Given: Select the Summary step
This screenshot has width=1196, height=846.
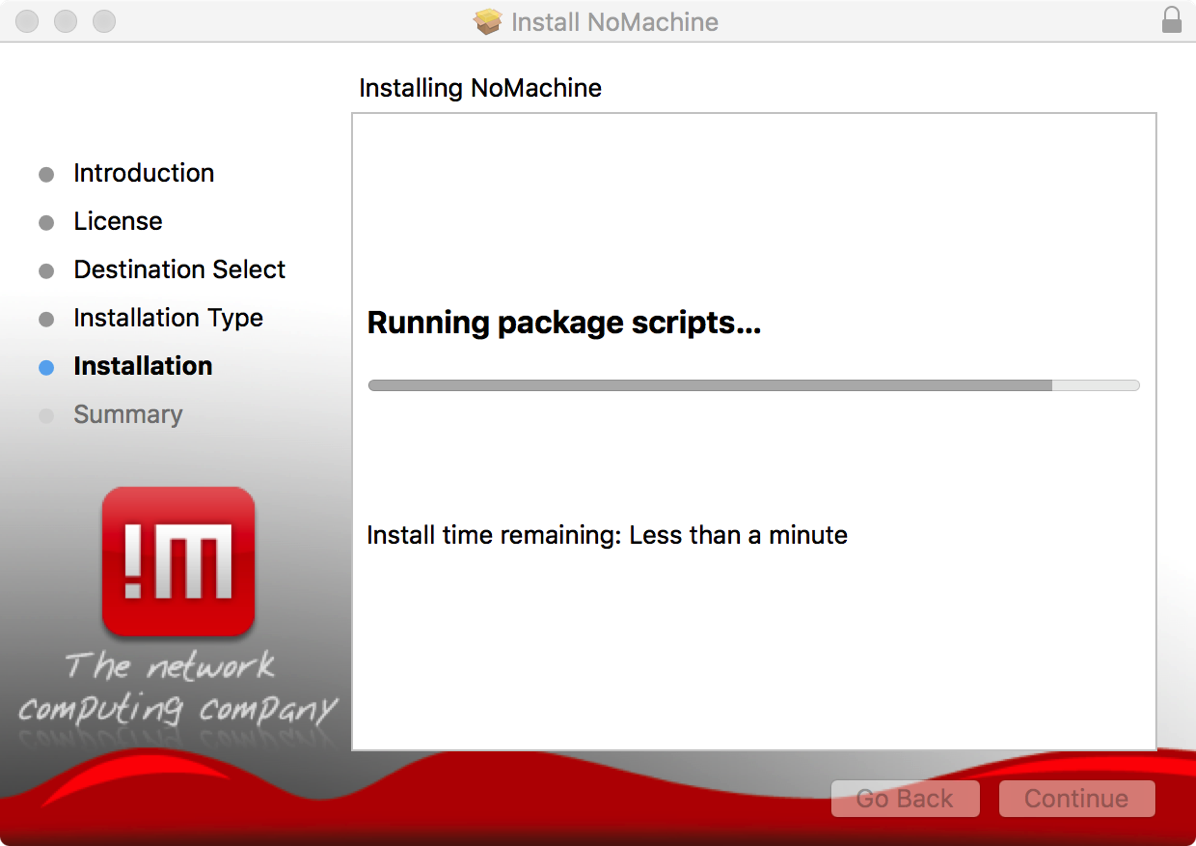Looking at the screenshot, I should tap(128, 414).
